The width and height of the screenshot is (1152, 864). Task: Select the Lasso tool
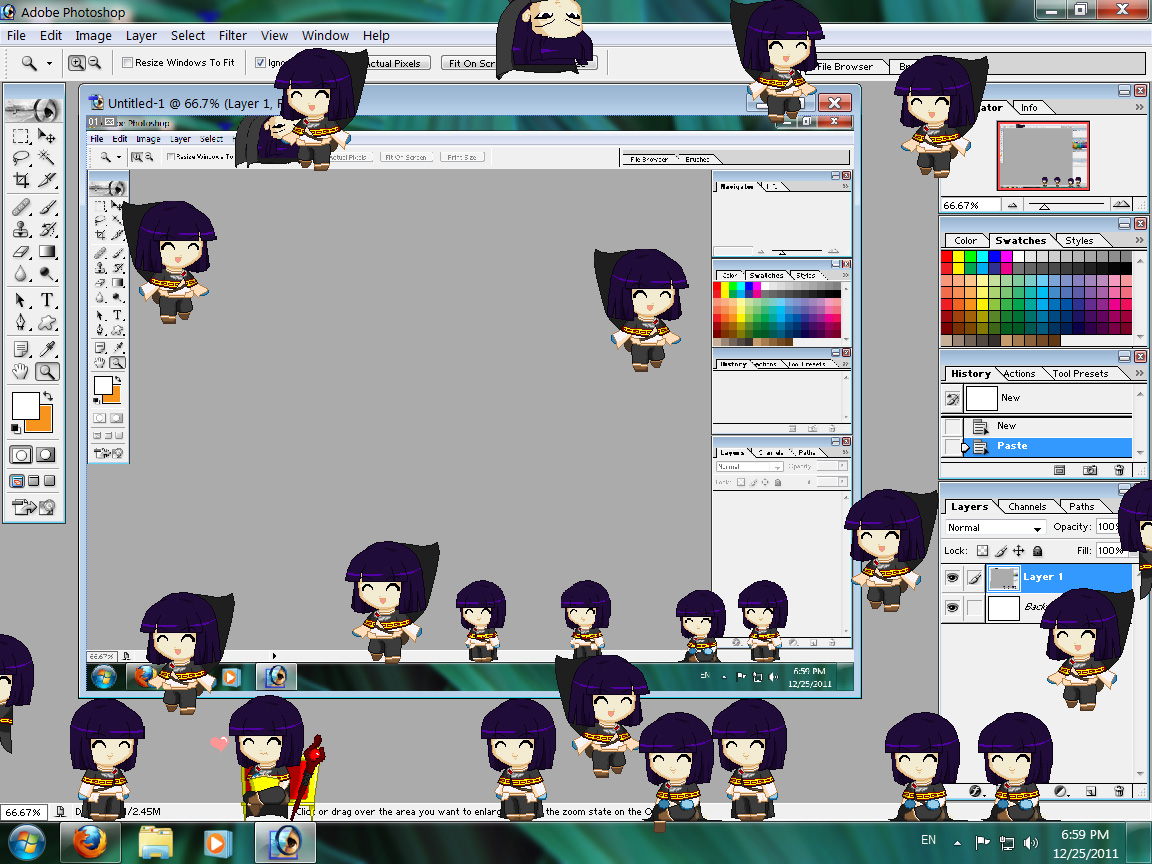pyautogui.click(x=21, y=157)
